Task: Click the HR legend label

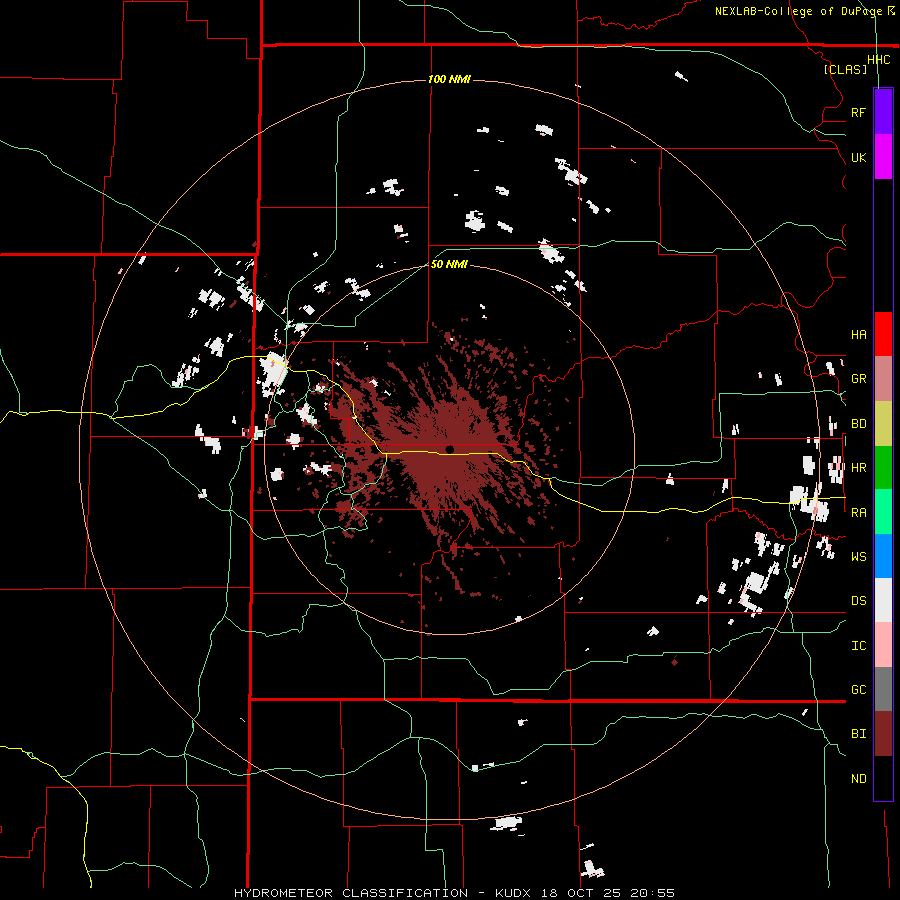Action: point(858,468)
